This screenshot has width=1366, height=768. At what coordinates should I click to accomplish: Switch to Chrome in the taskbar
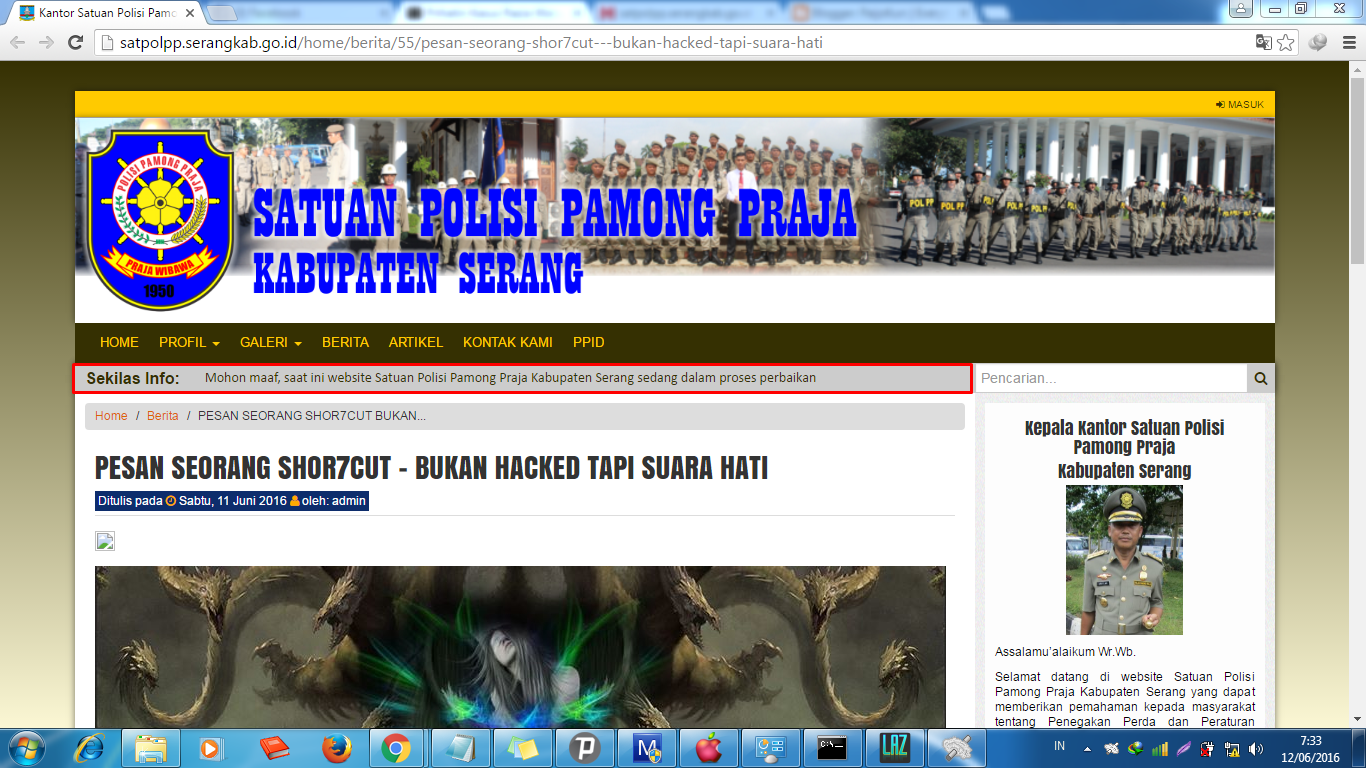click(397, 748)
